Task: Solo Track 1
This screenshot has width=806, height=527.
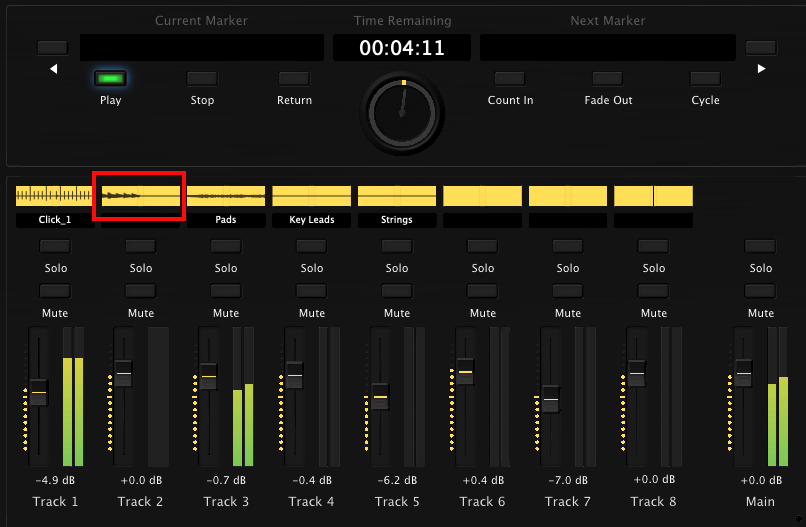Action: 55,246
